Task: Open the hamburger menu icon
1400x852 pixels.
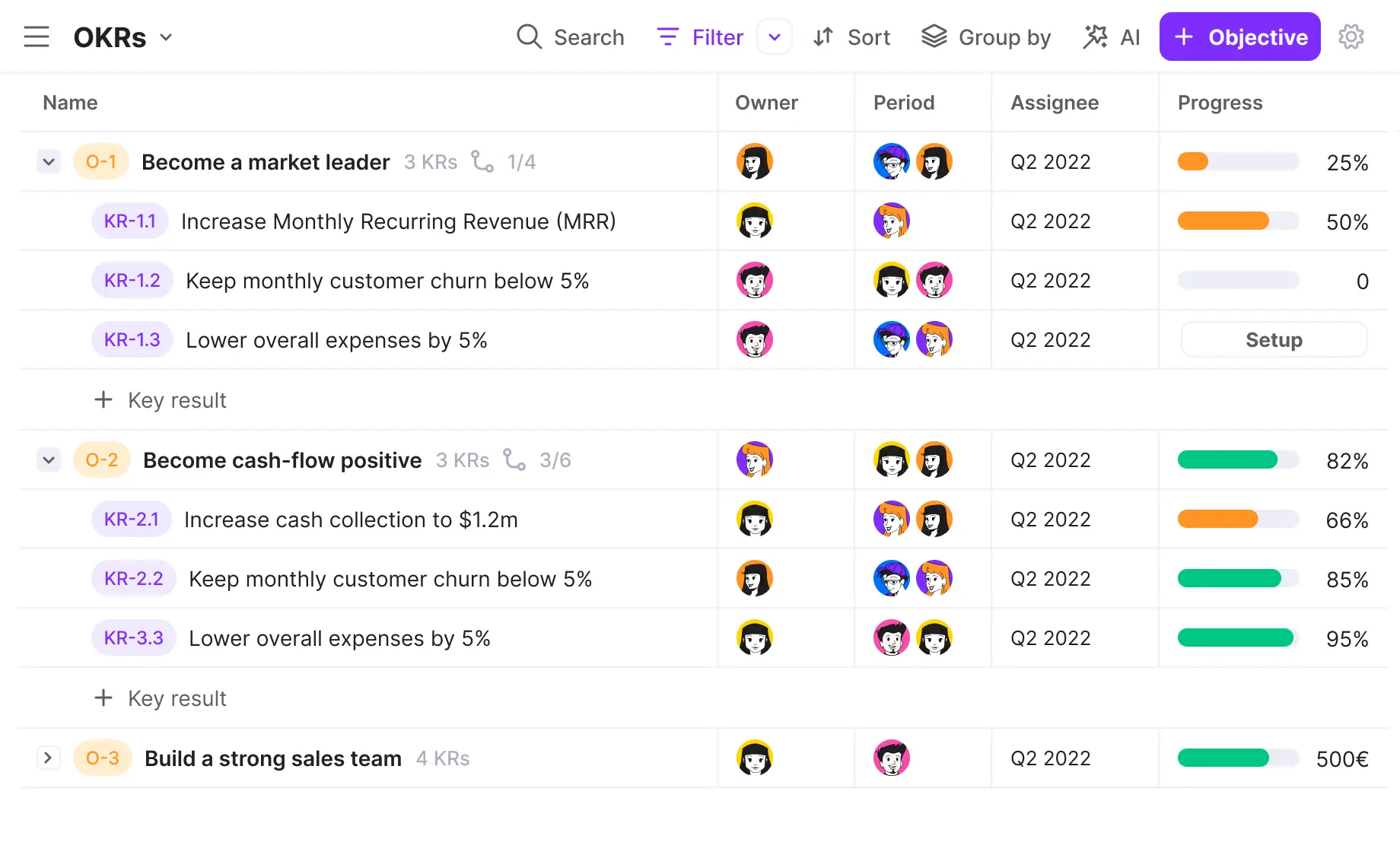Action: pos(37,37)
